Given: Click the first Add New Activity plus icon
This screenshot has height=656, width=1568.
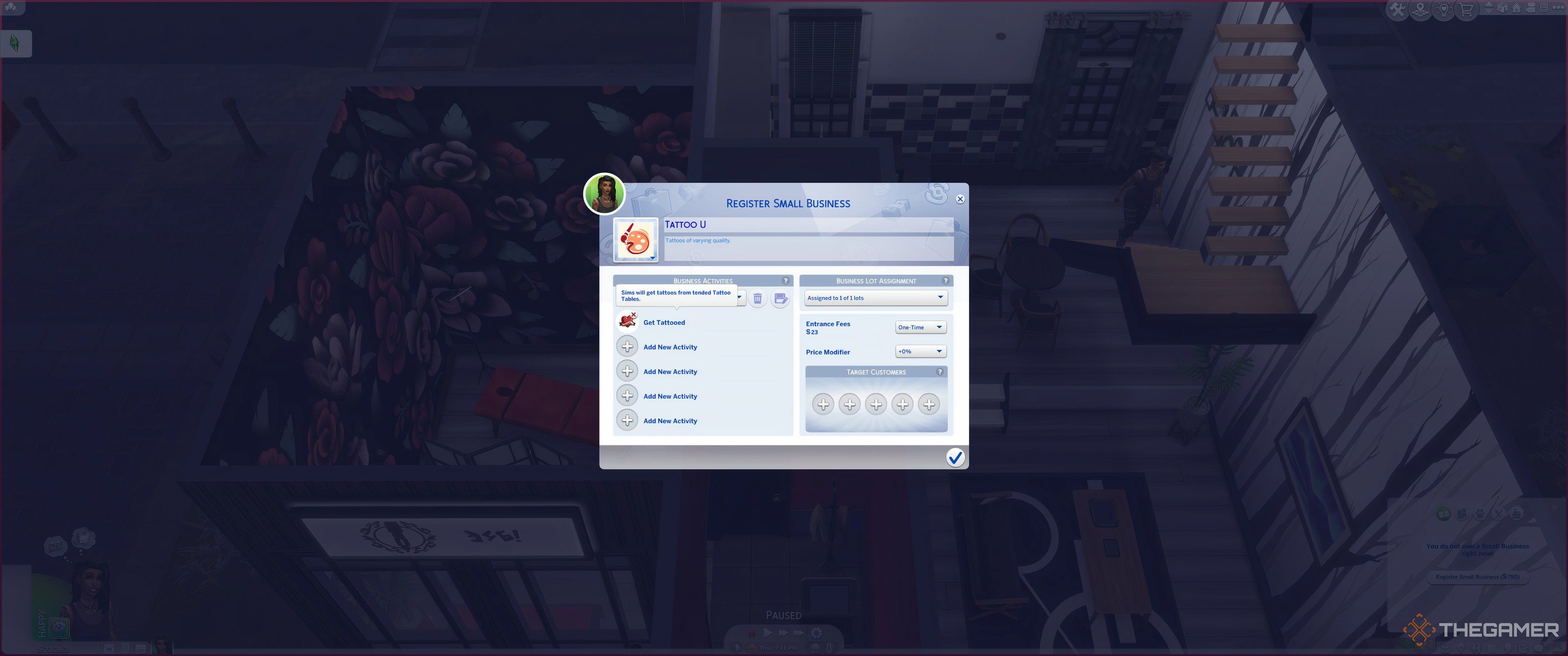Looking at the screenshot, I should point(627,347).
